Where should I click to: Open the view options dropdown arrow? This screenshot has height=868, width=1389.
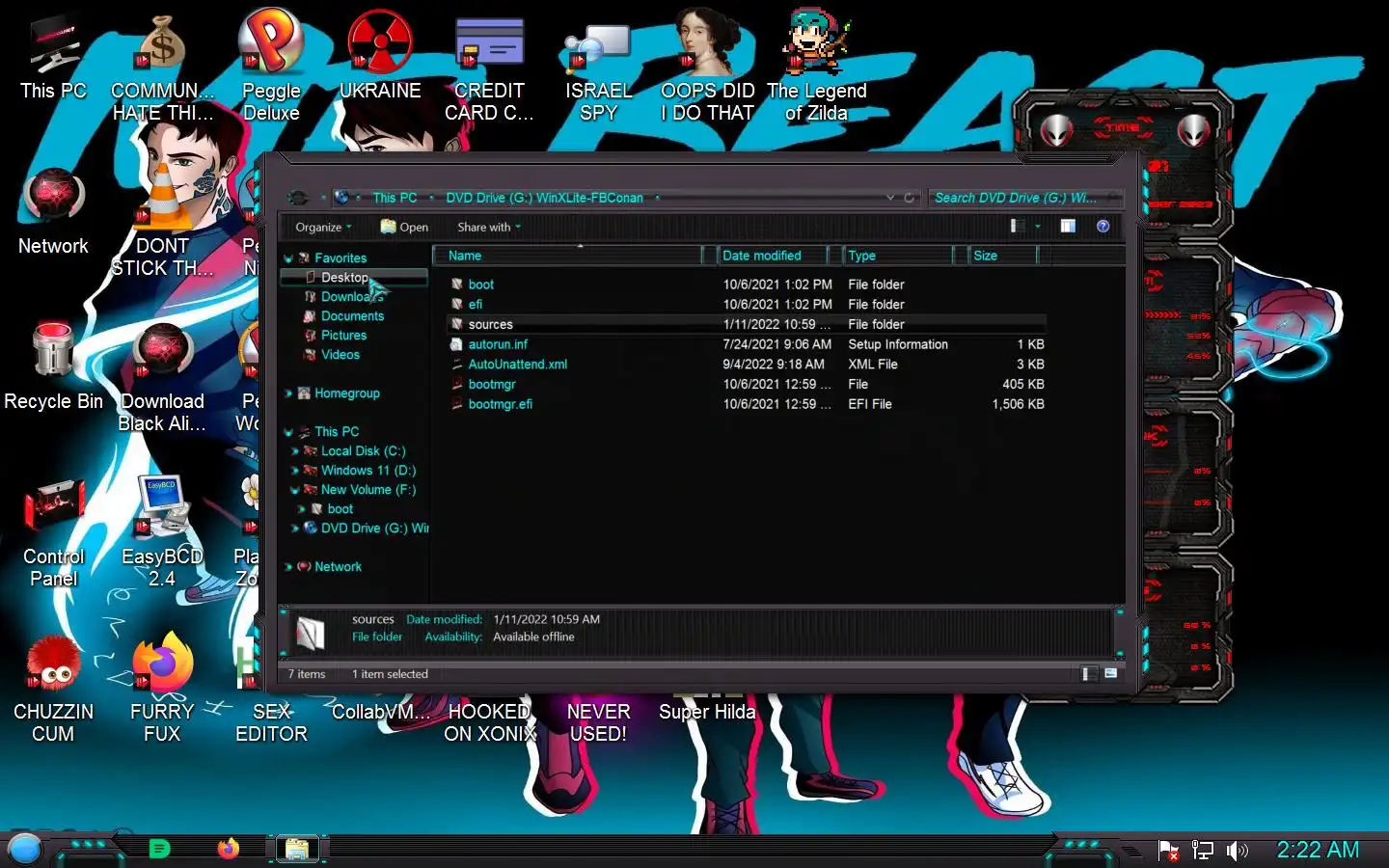tap(1038, 226)
